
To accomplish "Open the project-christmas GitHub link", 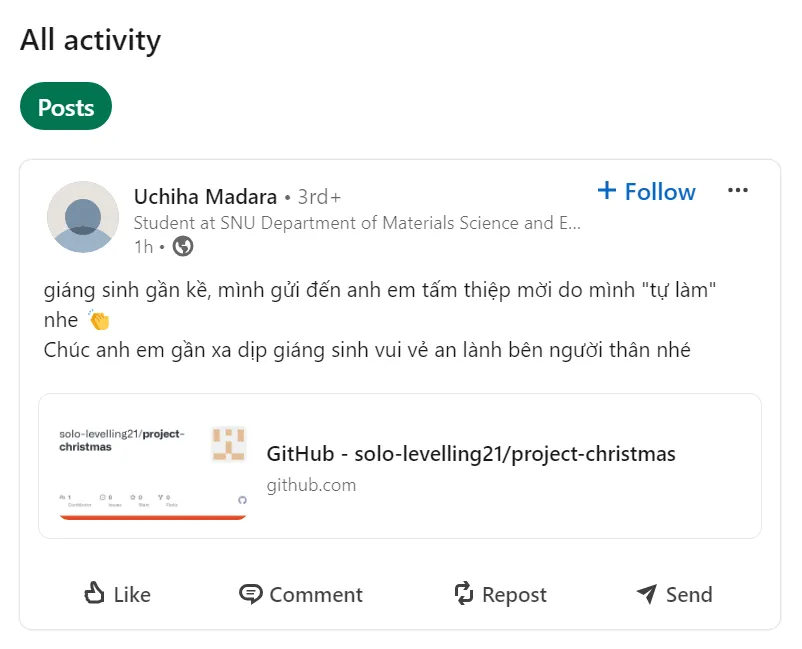I will coord(471,453).
